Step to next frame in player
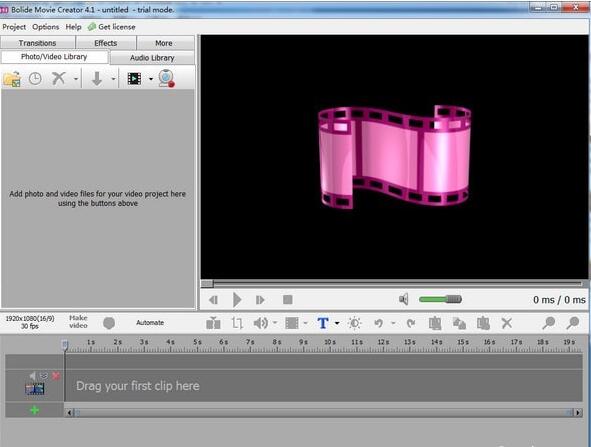 point(260,300)
